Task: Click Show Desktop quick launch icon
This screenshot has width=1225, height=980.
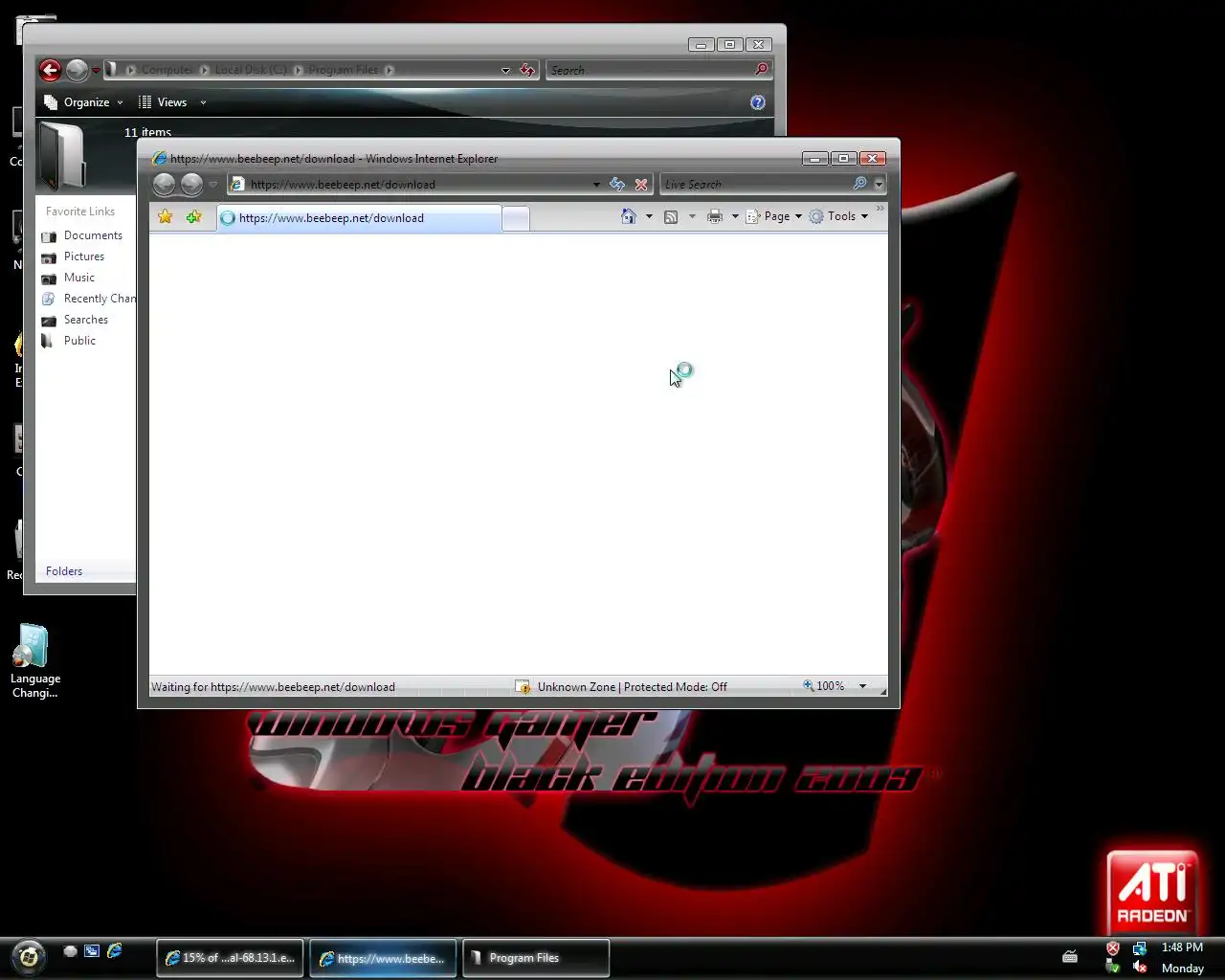Action: pos(70,951)
